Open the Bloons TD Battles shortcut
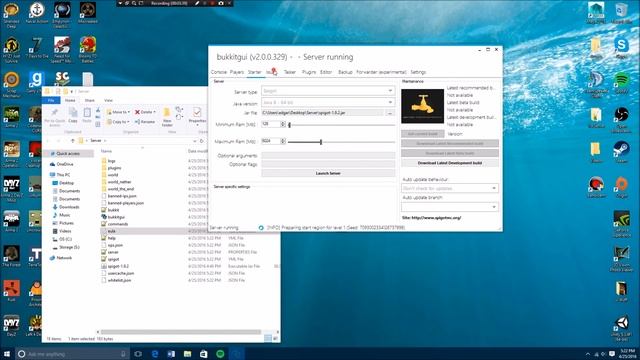The height and width of the screenshot is (360, 640). pos(87,49)
